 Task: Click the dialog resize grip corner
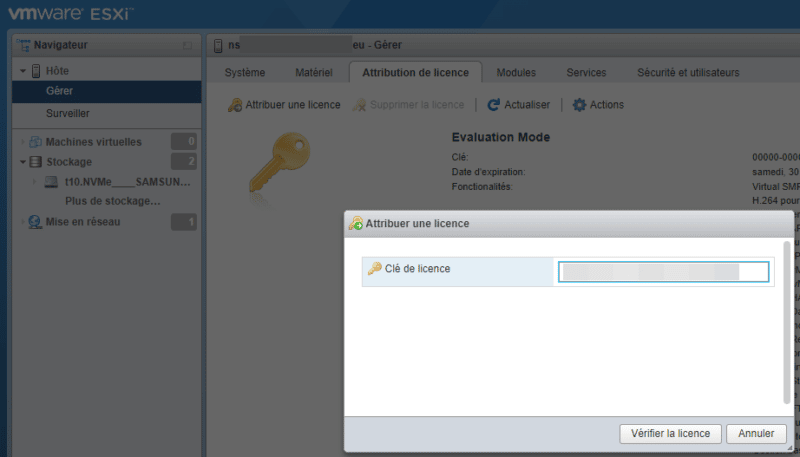[790, 448]
